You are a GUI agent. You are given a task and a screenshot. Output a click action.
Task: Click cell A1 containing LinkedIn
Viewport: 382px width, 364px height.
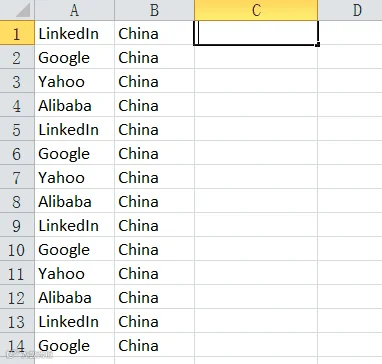click(x=75, y=33)
